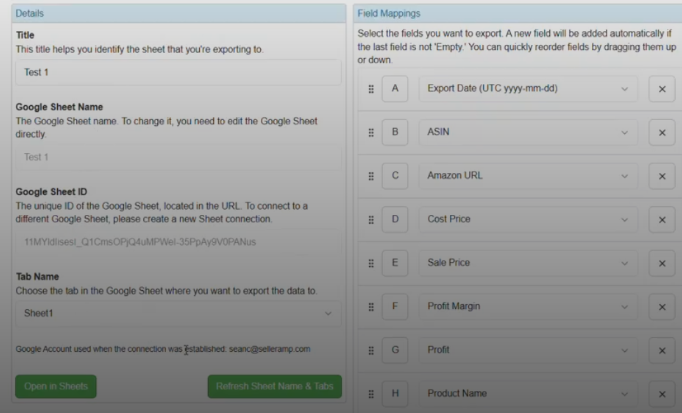
Task: Open the Amazon URL field dropdown
Action: pyautogui.click(x=528, y=176)
